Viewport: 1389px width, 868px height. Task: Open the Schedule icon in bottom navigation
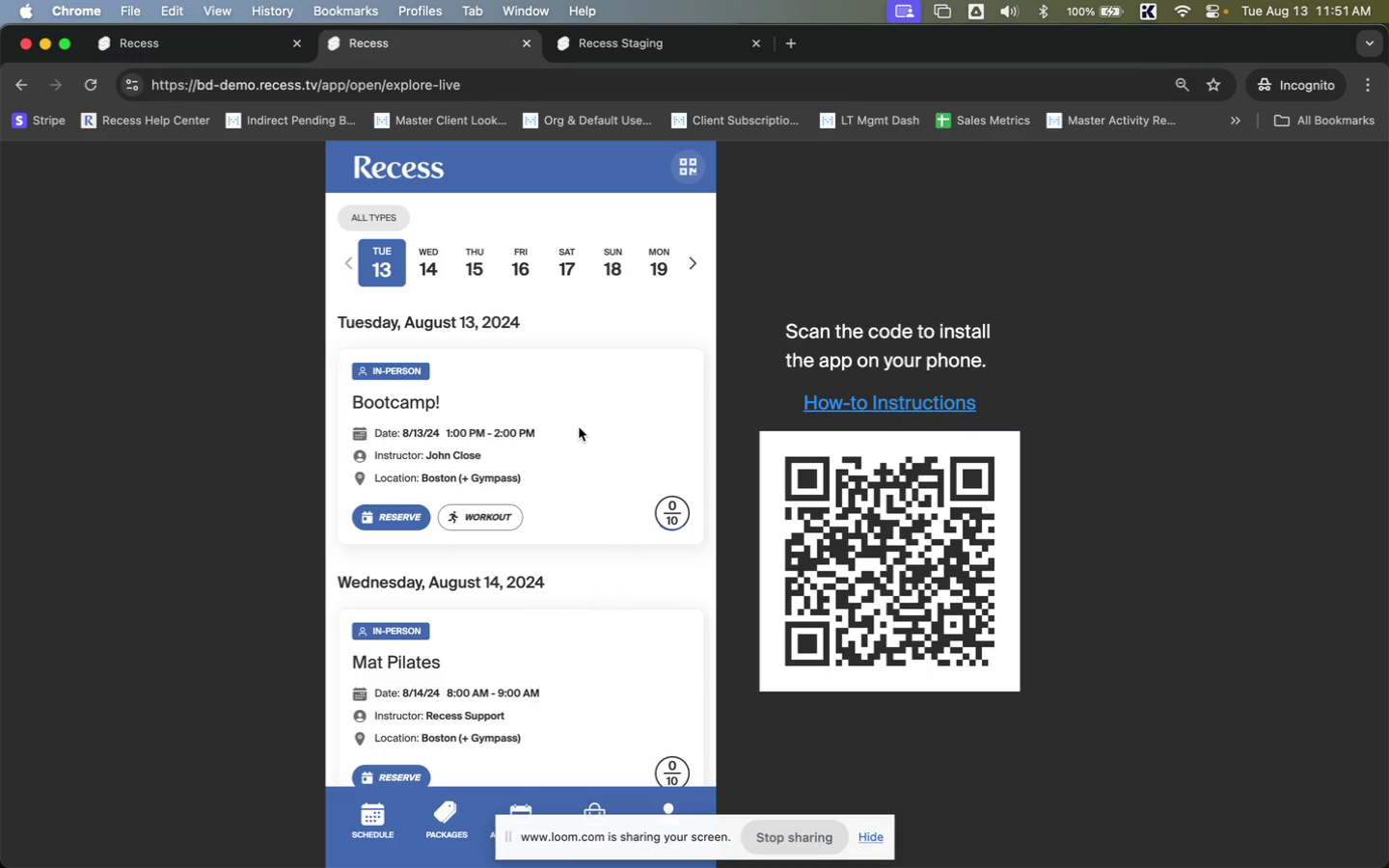(372, 821)
